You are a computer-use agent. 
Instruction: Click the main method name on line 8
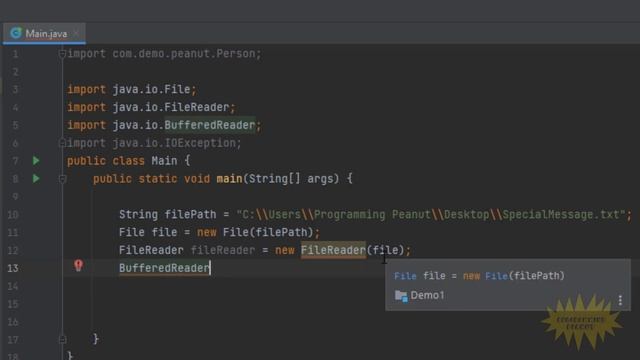pyautogui.click(x=229, y=178)
